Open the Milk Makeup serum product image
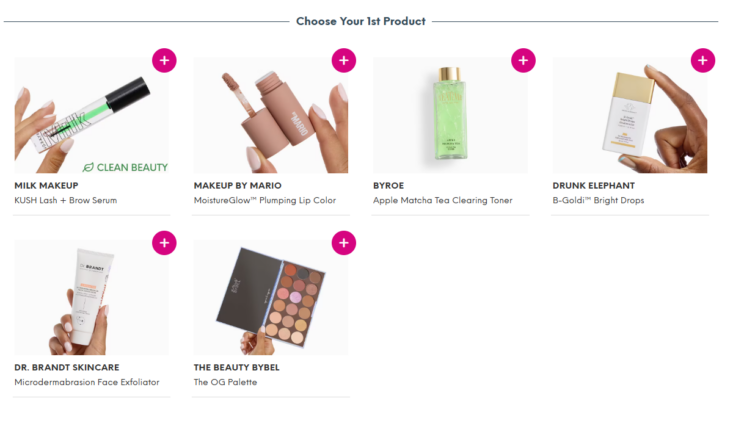This screenshot has height=426, width=733. pos(92,116)
